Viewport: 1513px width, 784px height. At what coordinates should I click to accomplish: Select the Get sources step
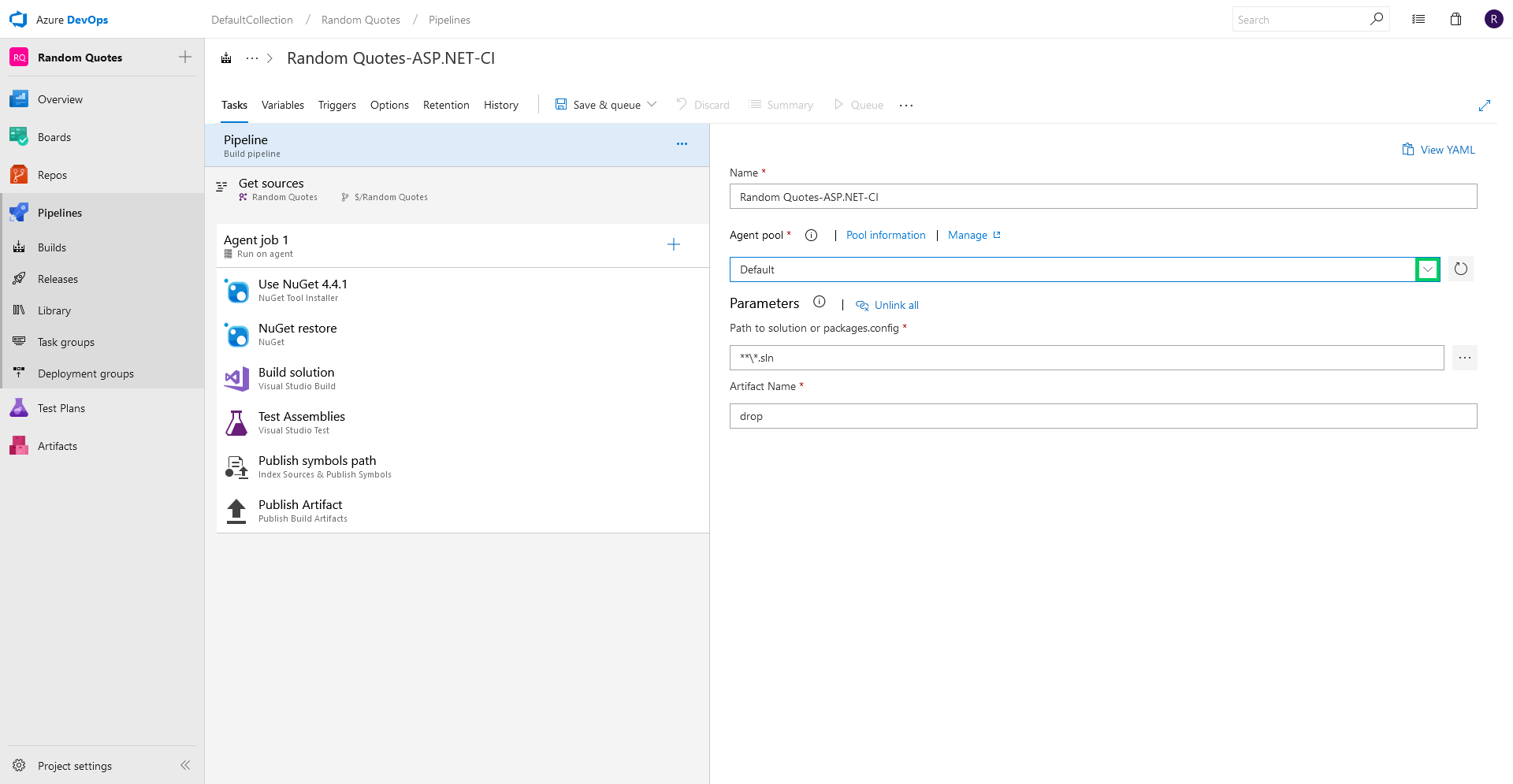click(x=457, y=189)
